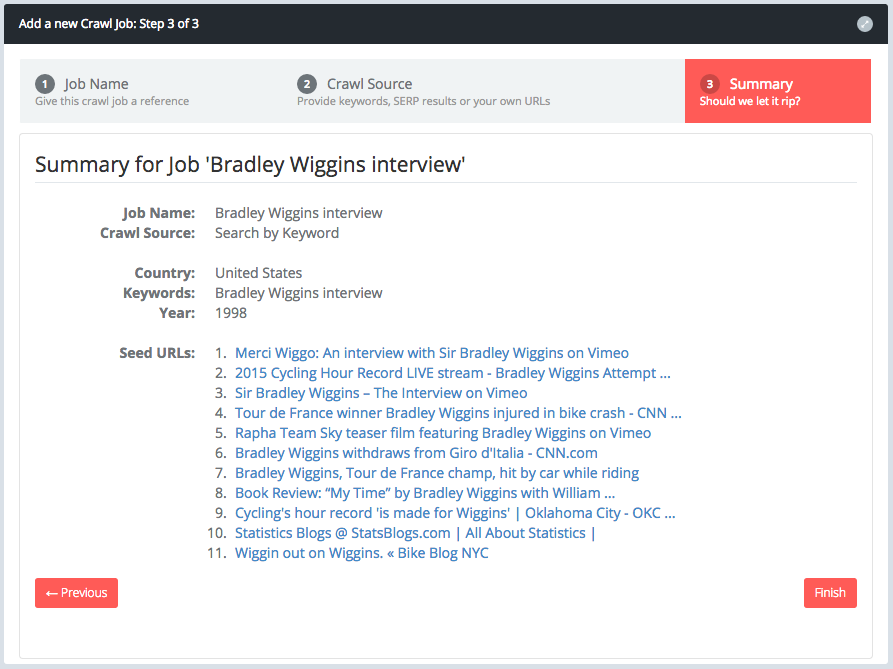Click the 'Provide keywords, SERP results' subtitle

click(424, 101)
